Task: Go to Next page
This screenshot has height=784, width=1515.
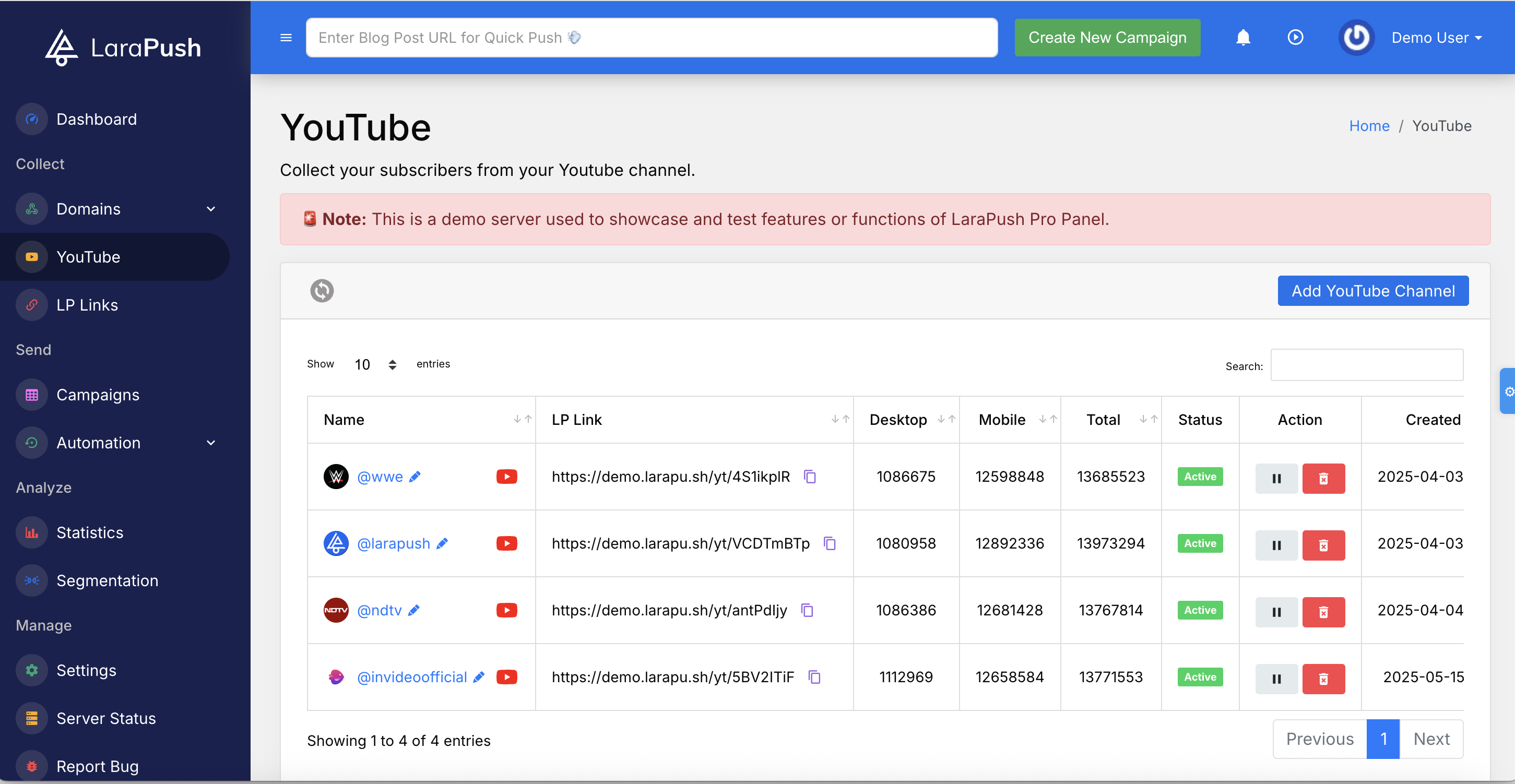Action: coord(1431,739)
